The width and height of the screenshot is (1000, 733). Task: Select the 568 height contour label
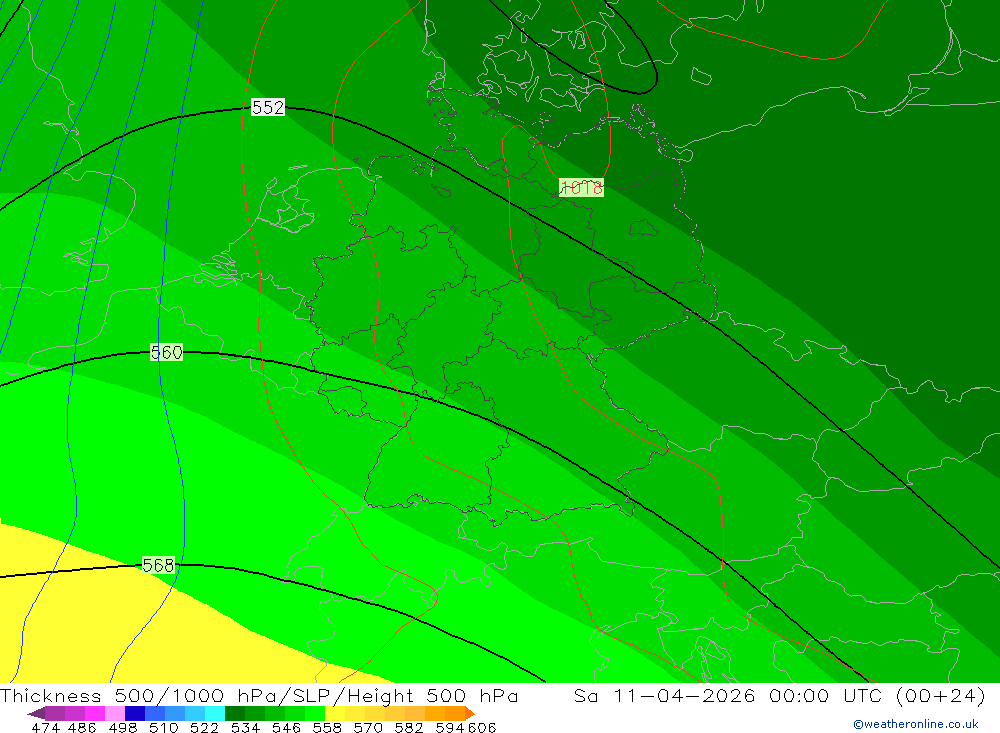[158, 565]
